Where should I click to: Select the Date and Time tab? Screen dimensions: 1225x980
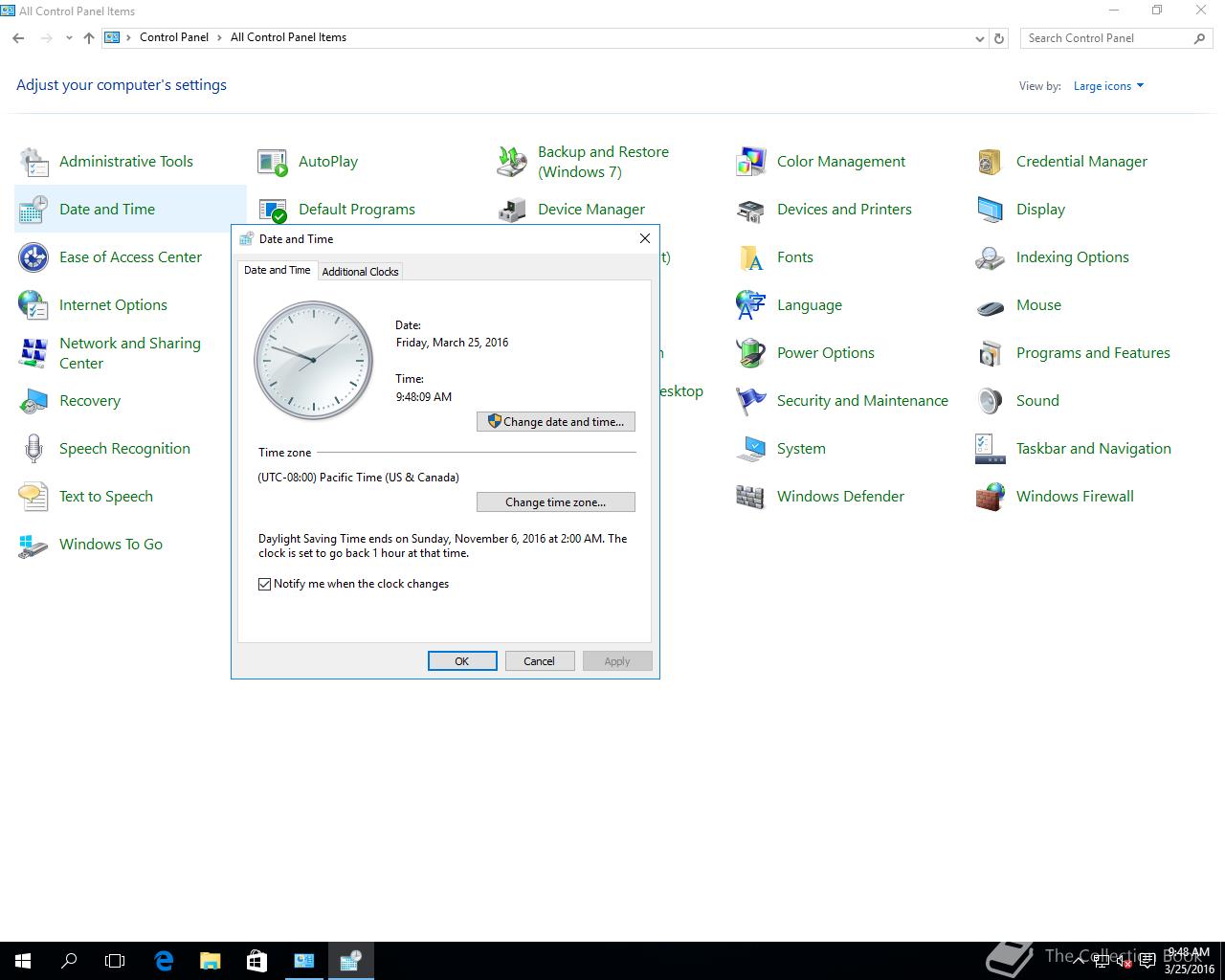click(278, 270)
